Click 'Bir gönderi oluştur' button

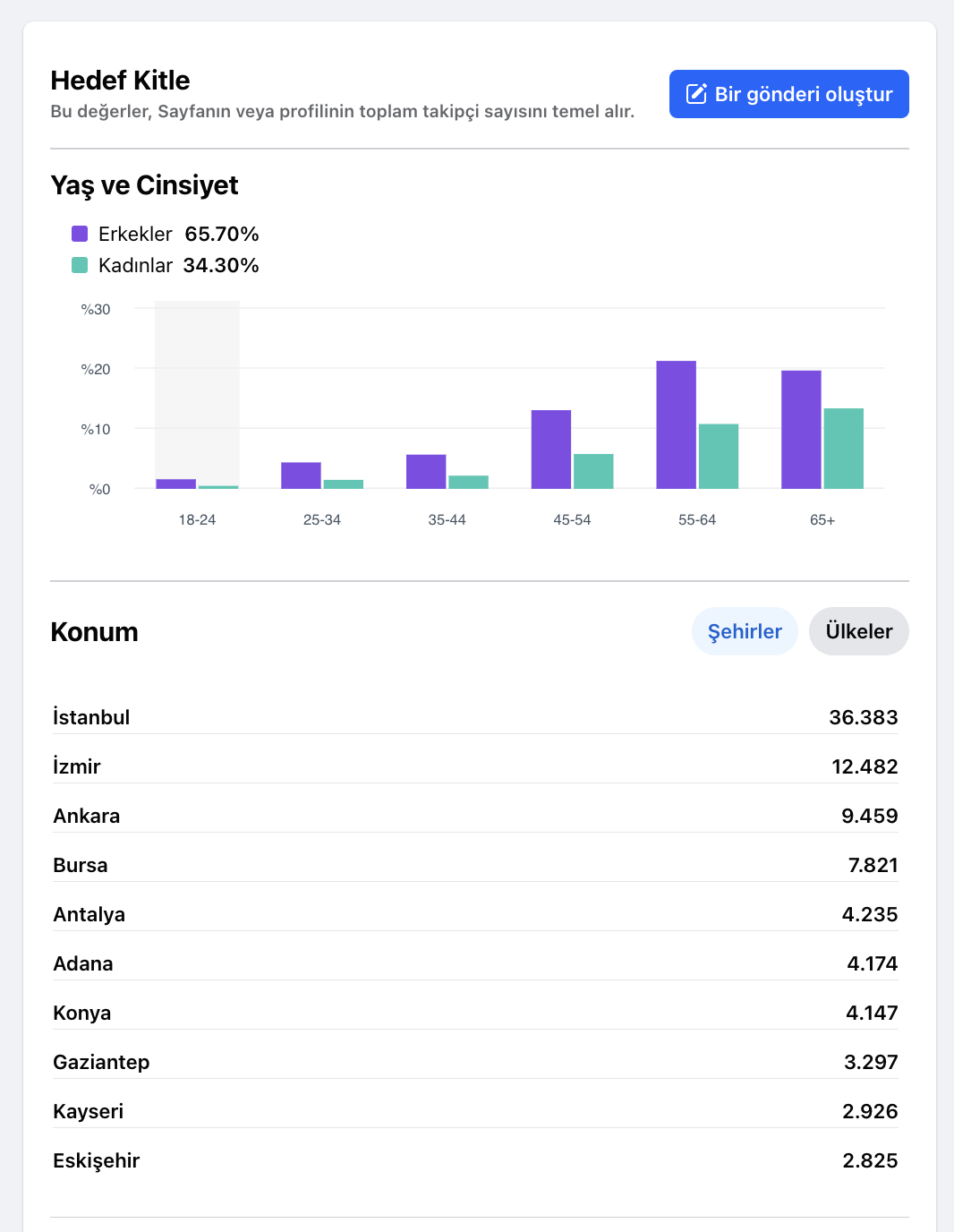pyautogui.click(x=789, y=94)
